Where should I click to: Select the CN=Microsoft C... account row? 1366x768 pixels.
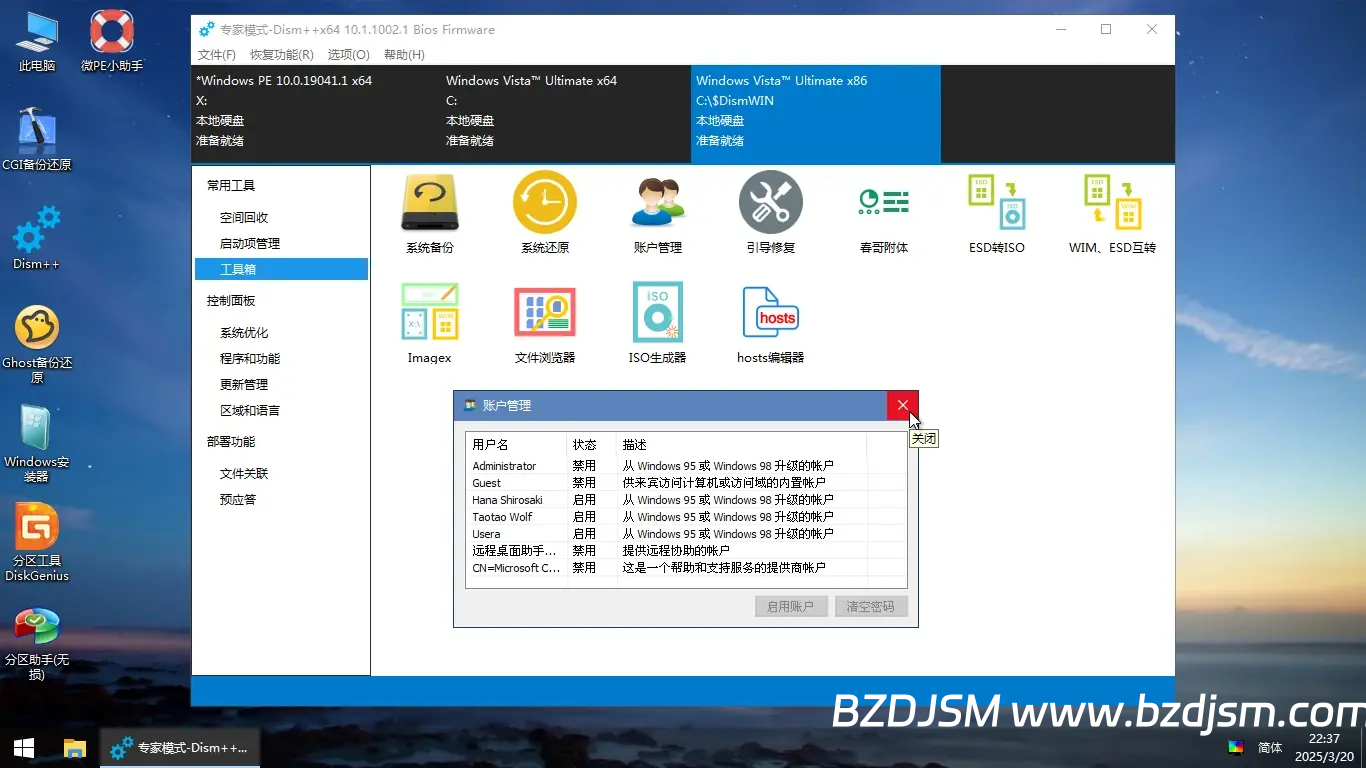pyautogui.click(x=686, y=568)
